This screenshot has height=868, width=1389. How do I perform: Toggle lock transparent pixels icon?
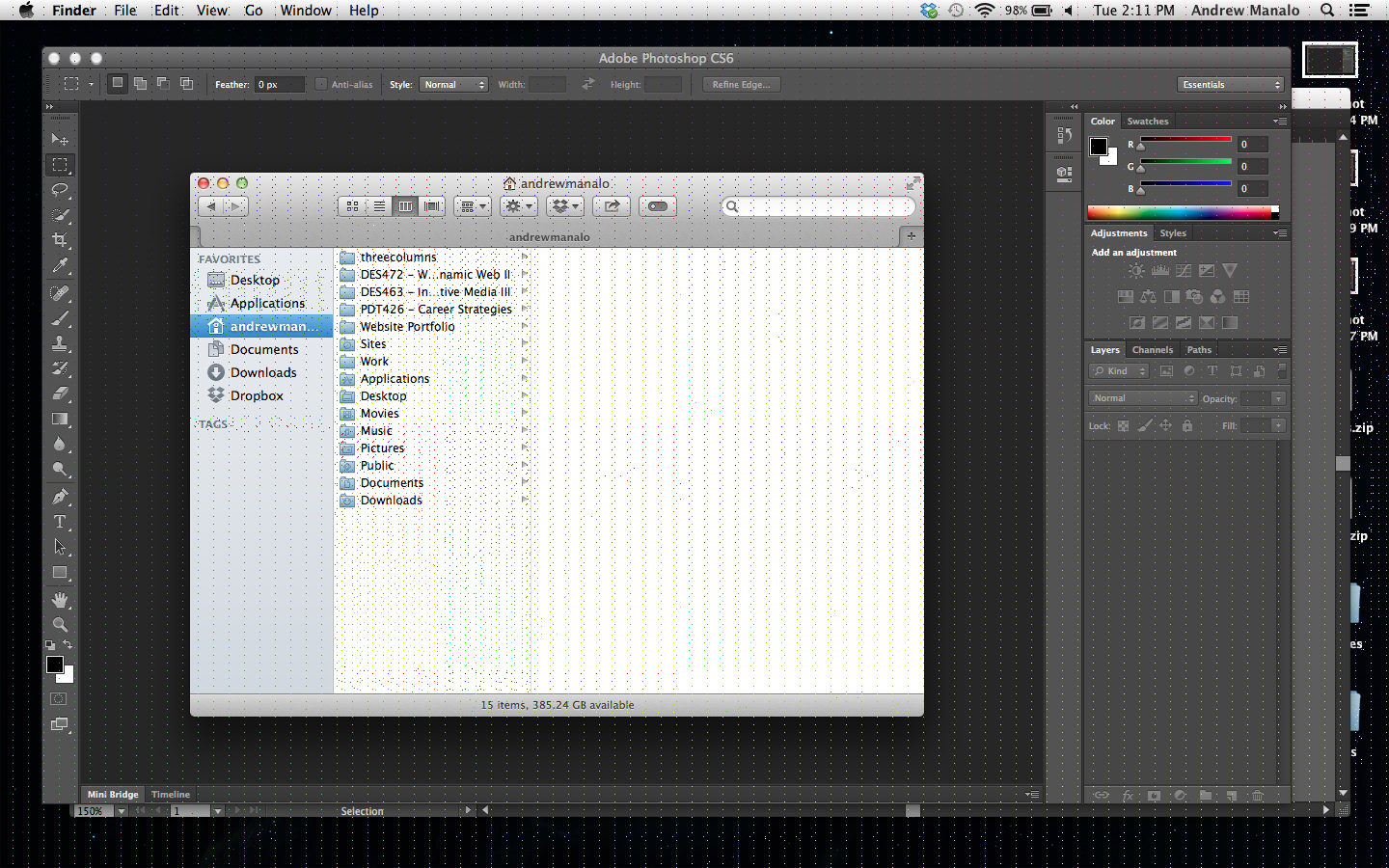tap(1124, 425)
